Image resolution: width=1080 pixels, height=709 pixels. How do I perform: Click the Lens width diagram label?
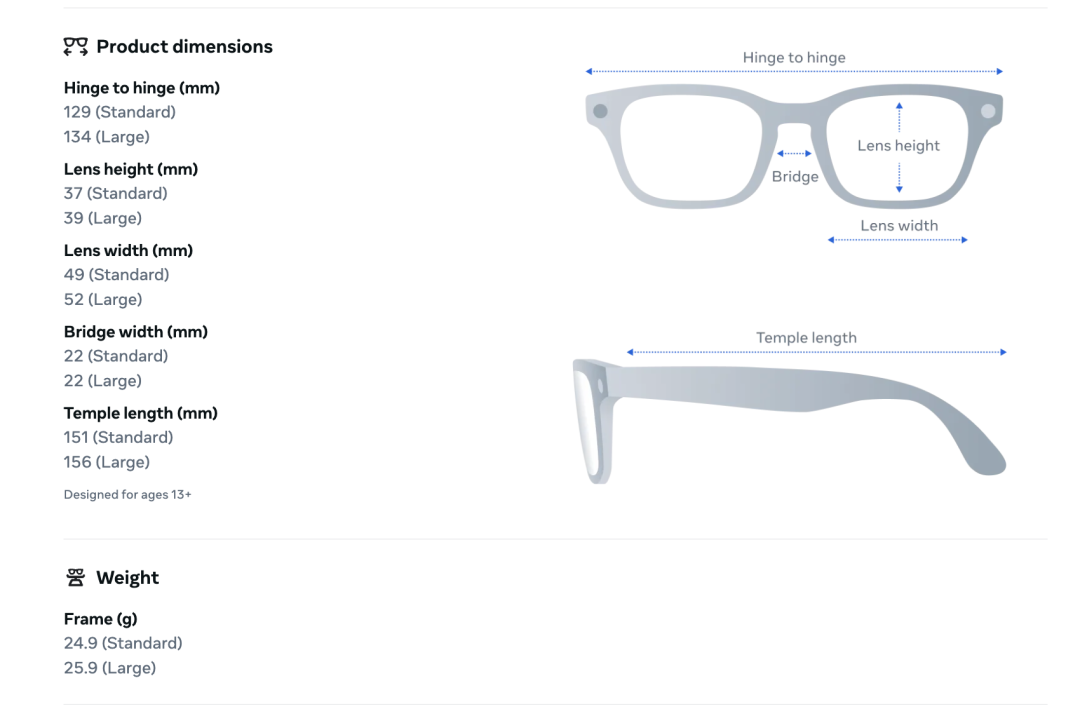tap(899, 225)
